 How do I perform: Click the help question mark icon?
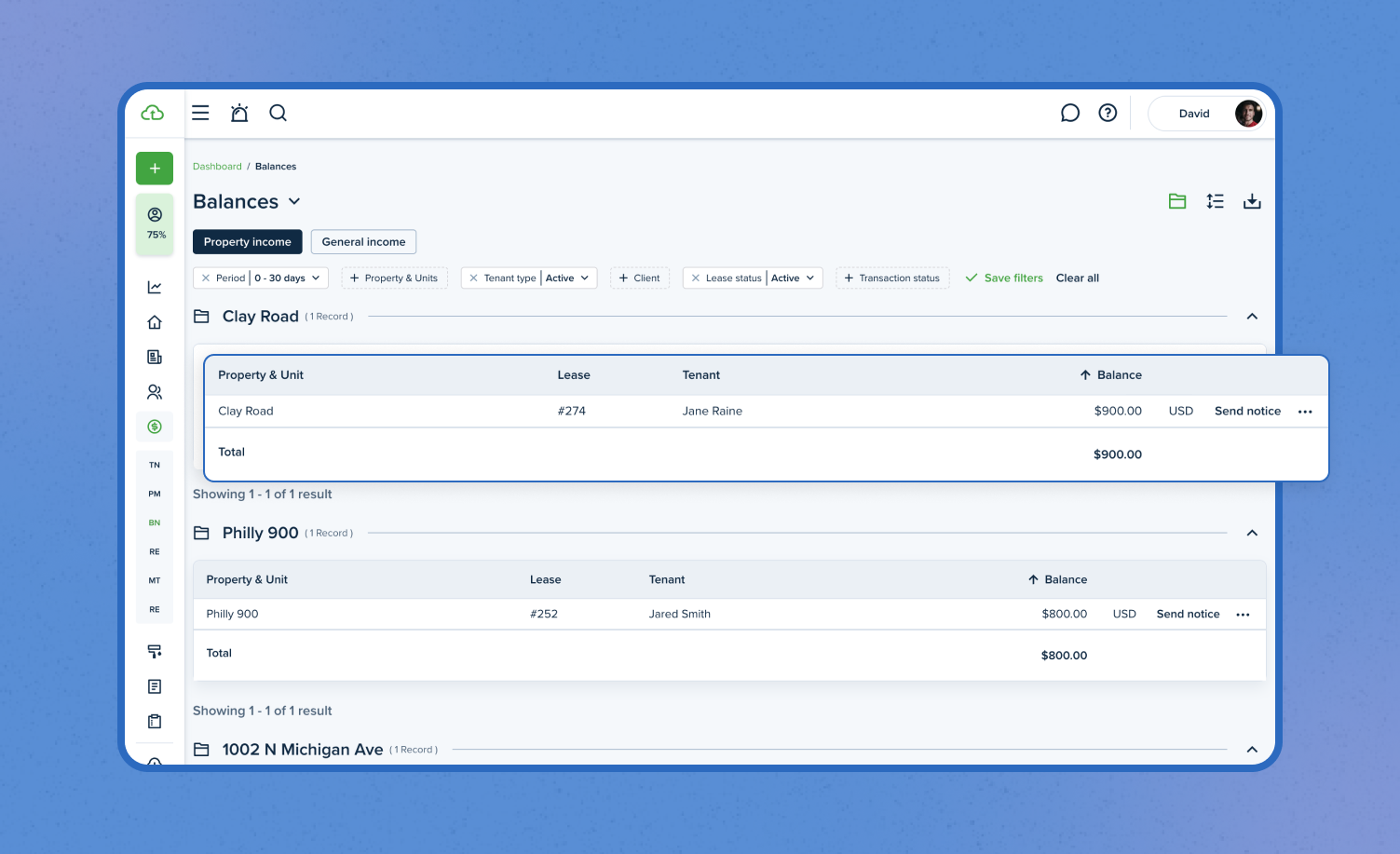[x=1108, y=113]
